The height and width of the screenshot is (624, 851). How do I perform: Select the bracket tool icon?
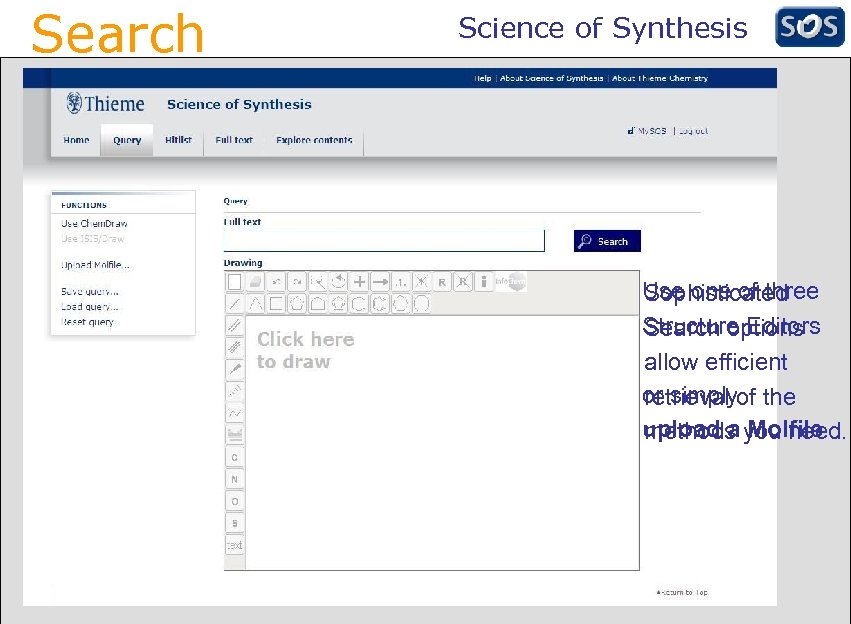click(x=234, y=435)
